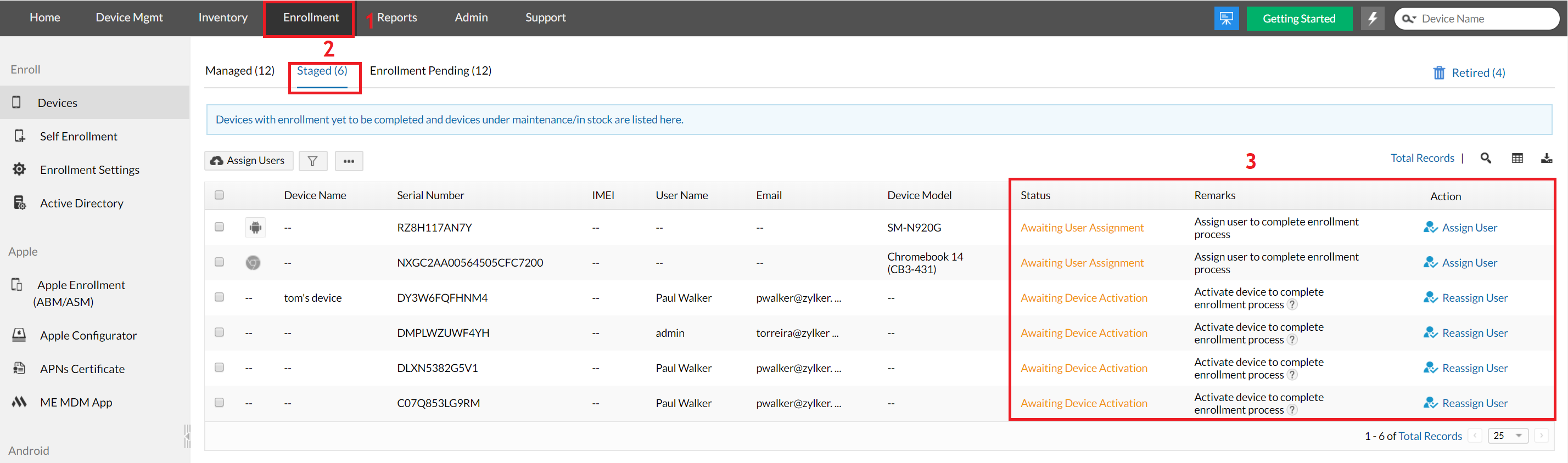Click the Assign Users button

(248, 161)
